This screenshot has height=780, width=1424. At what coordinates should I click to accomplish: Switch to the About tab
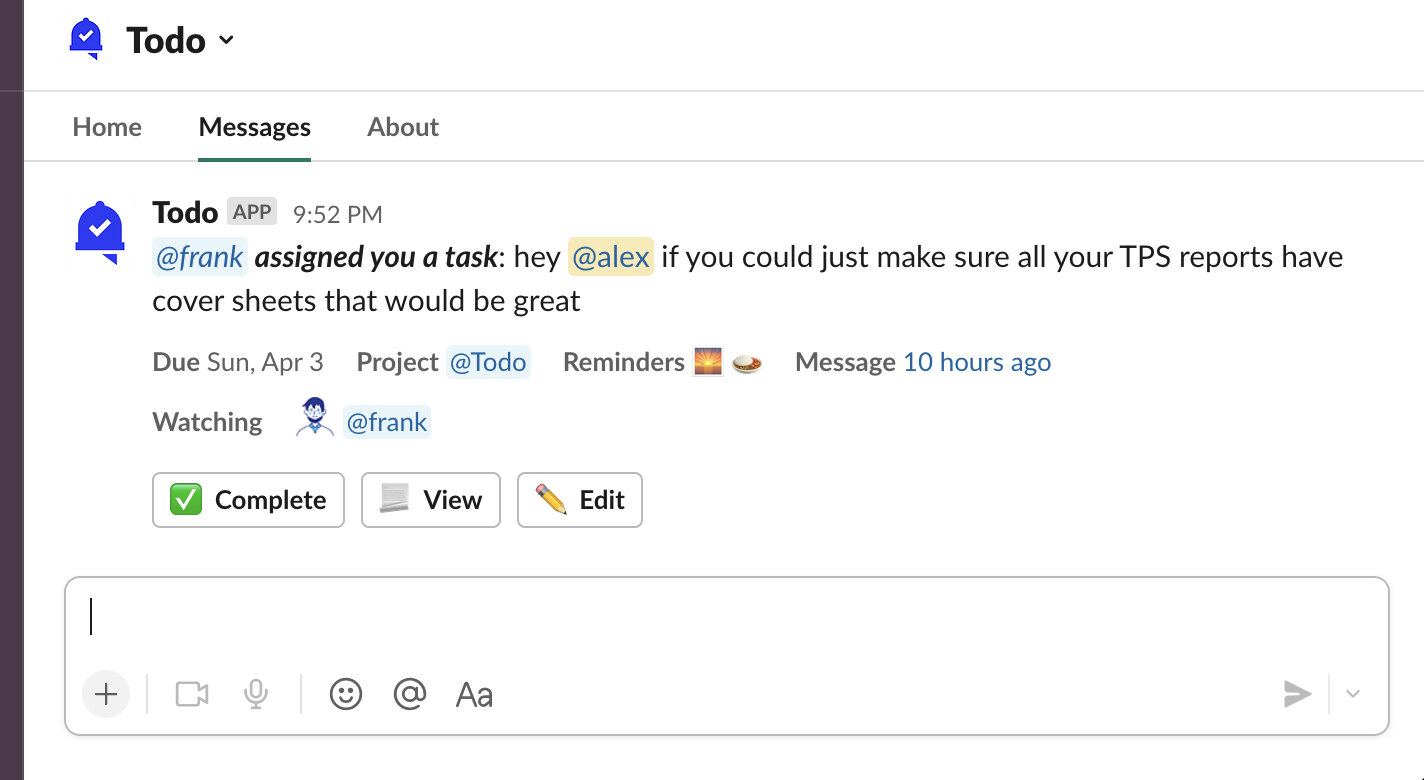pos(403,127)
